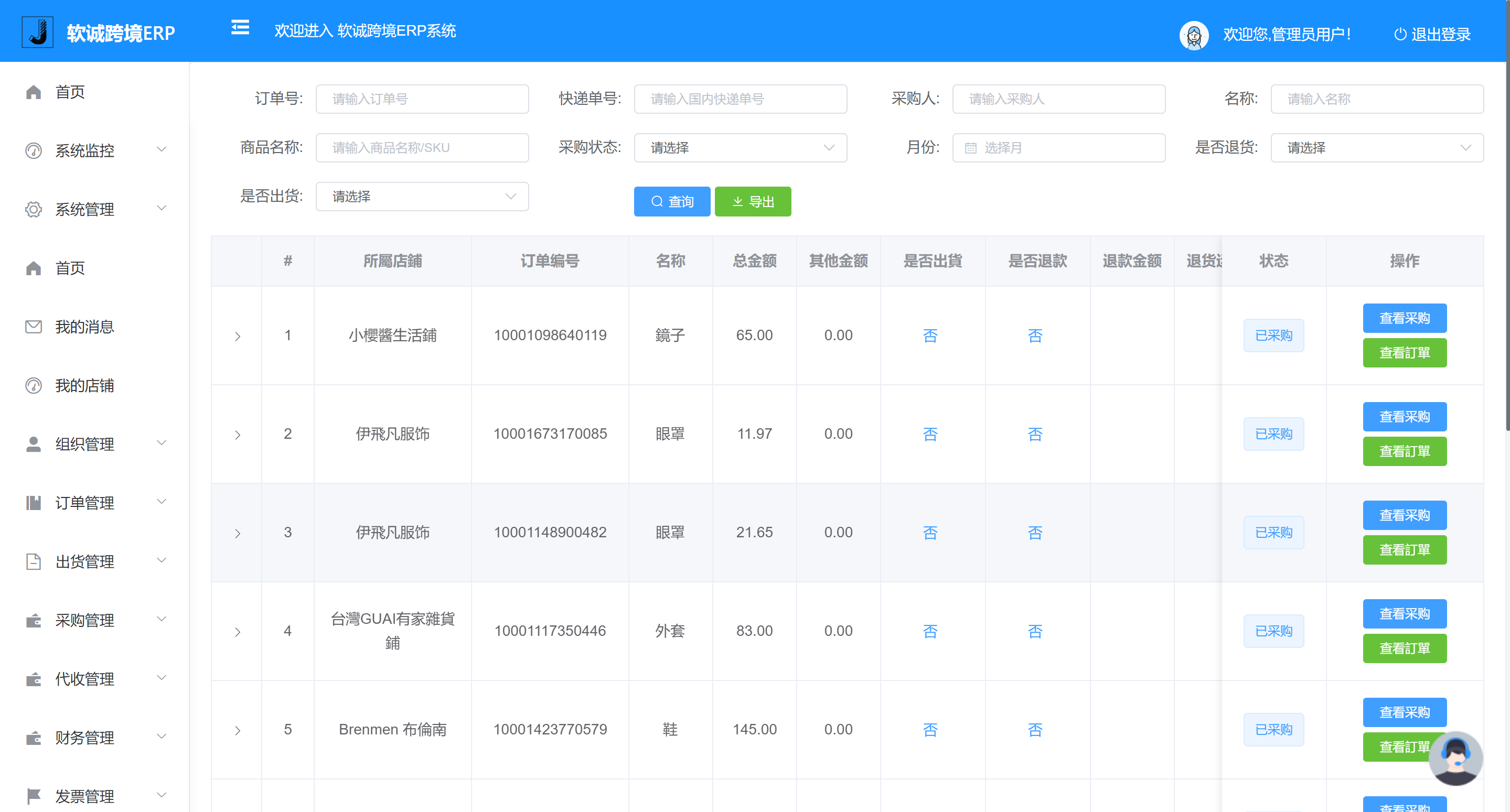Screen dimensions: 1510x812
Task: Open the 是否出货 dropdown
Action: (x=422, y=196)
